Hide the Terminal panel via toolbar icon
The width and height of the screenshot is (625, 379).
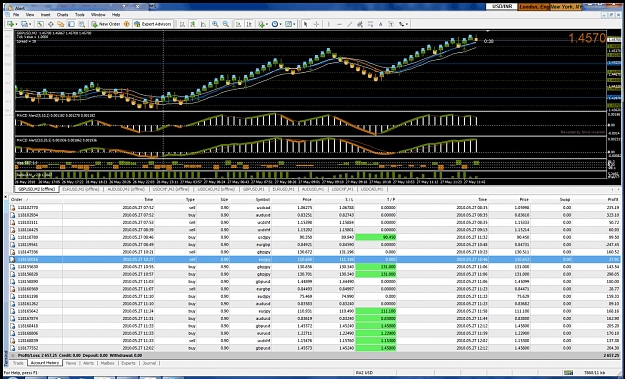pos(71,24)
